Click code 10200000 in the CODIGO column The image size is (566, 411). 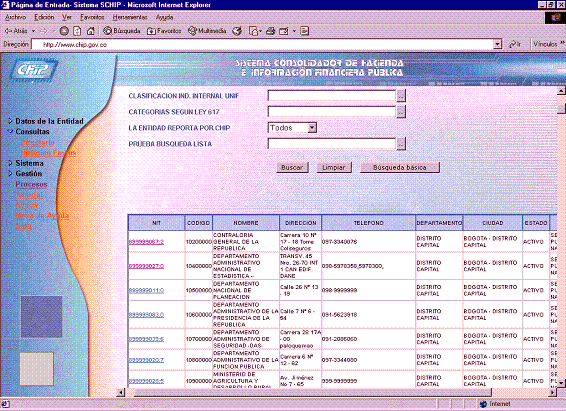(199, 242)
